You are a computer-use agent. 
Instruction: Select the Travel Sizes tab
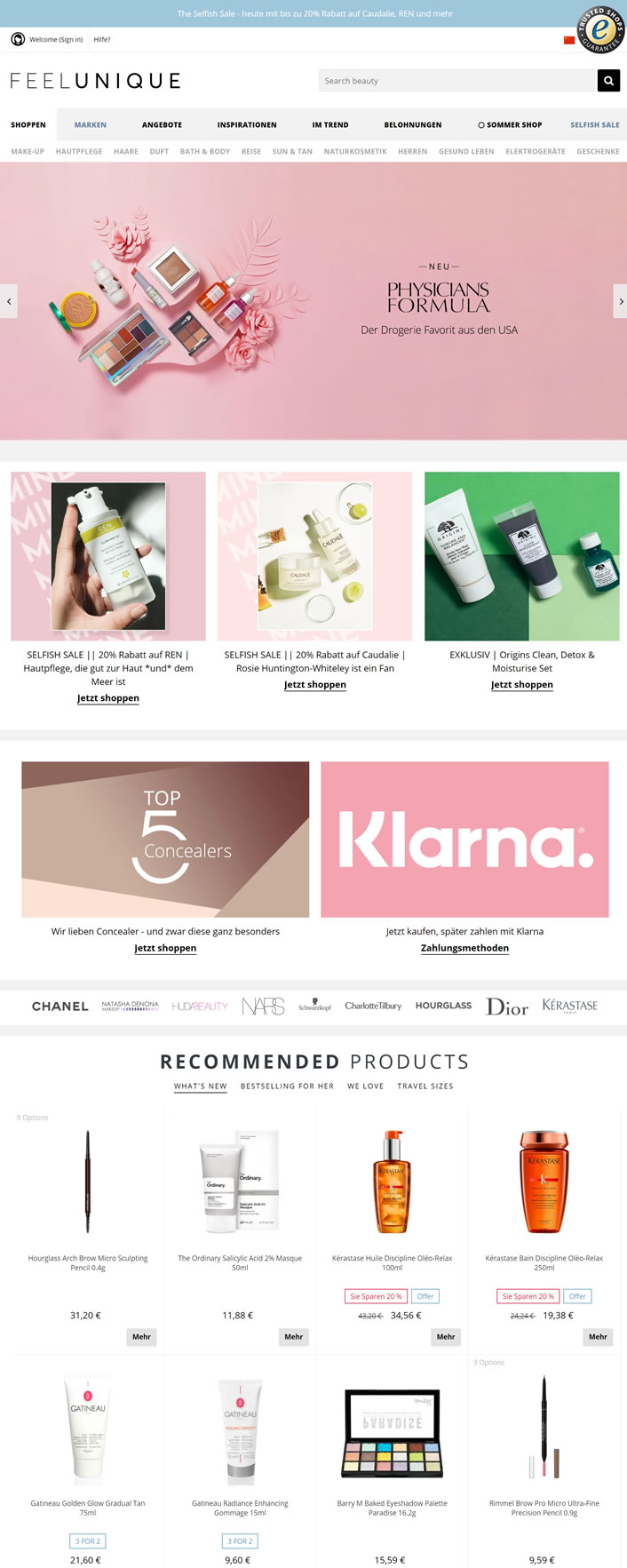pos(425,1086)
